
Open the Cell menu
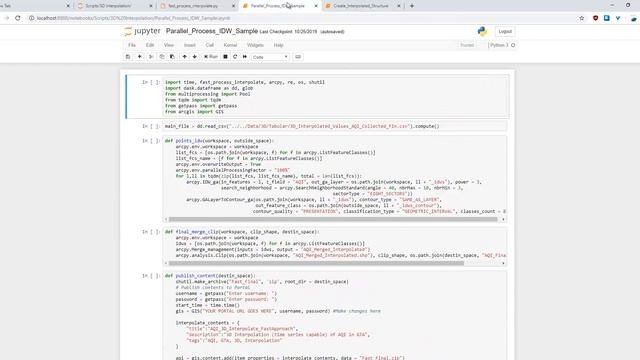click(x=209, y=45)
